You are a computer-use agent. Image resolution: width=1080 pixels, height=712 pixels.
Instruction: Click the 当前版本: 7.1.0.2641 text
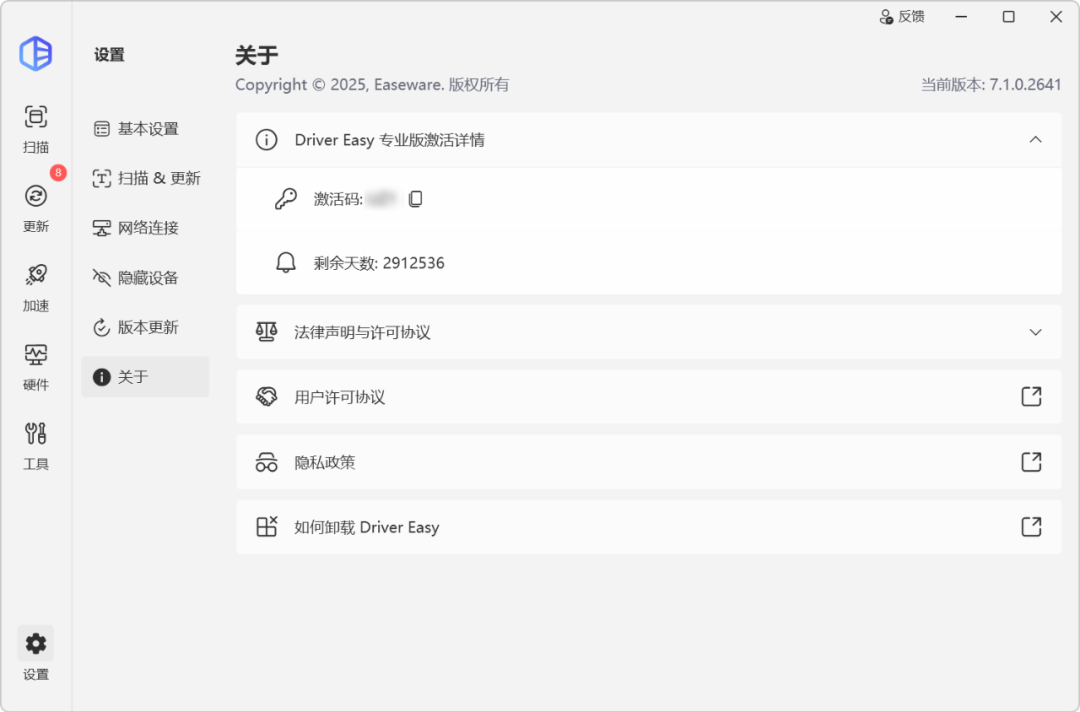(991, 85)
